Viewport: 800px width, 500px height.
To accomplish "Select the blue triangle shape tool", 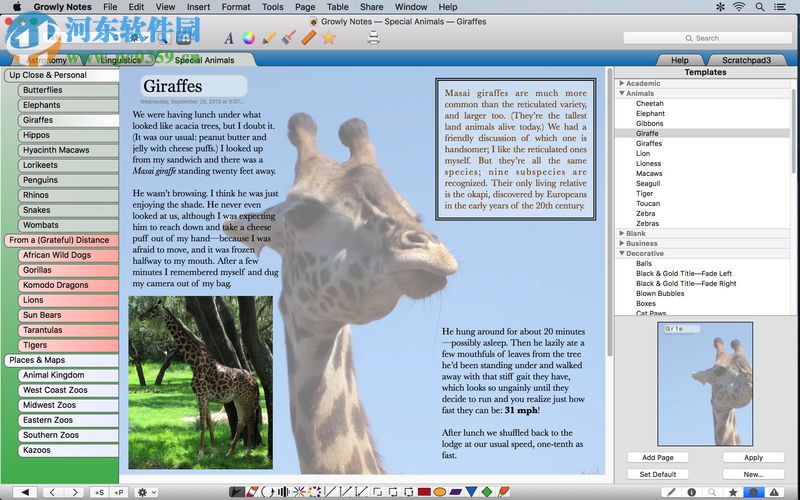I will point(471,492).
